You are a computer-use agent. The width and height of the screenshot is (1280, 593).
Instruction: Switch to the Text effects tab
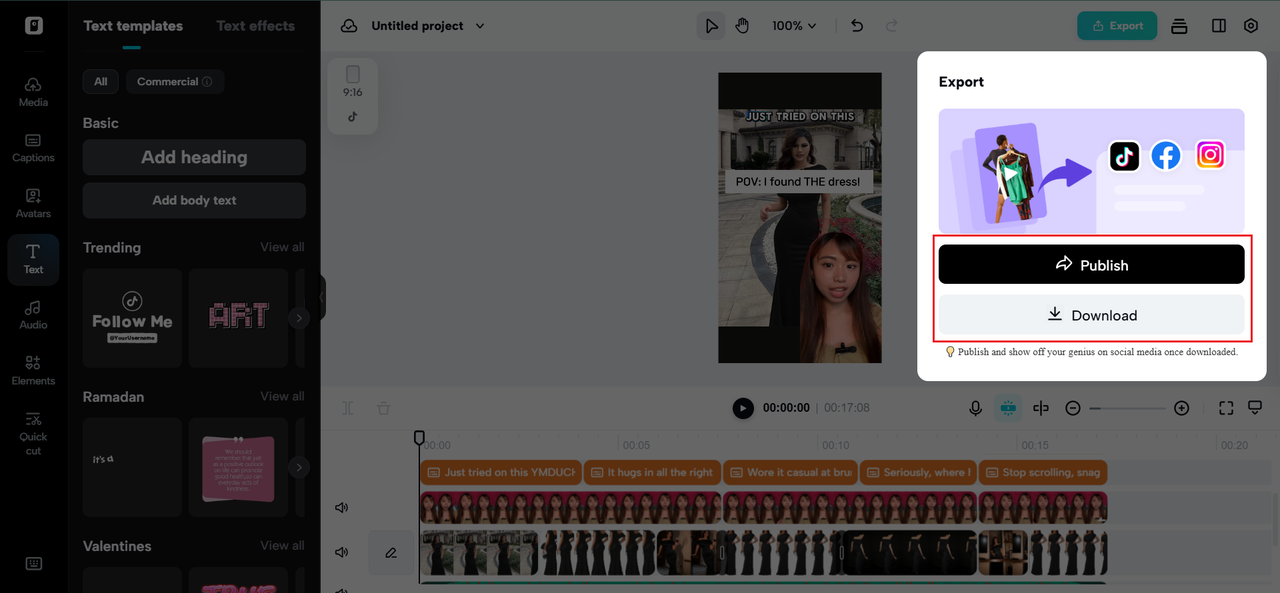(x=256, y=26)
